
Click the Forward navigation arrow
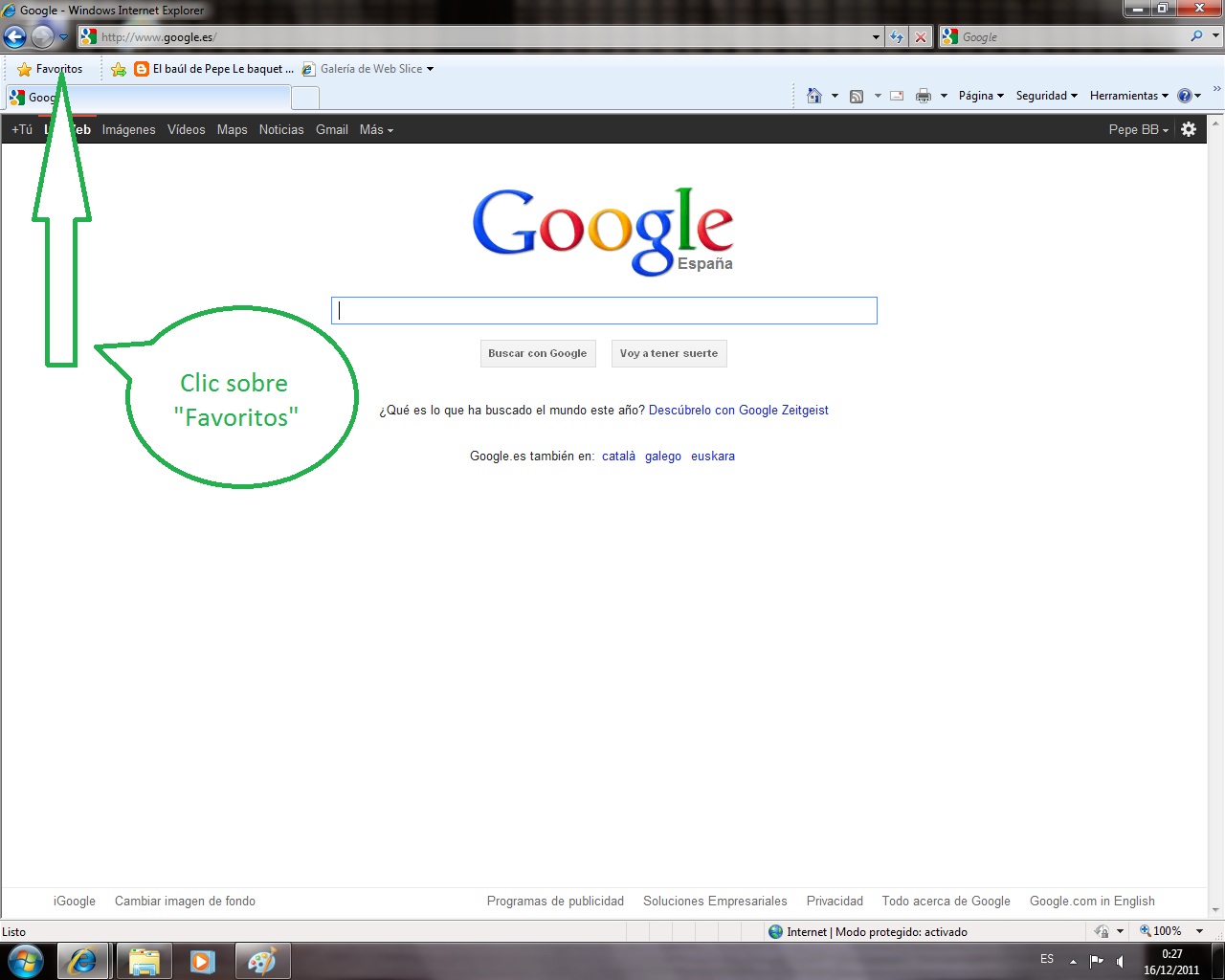42,37
